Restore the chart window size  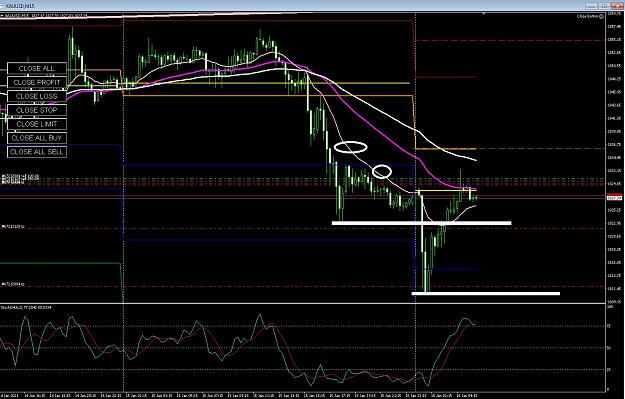coord(604,6)
